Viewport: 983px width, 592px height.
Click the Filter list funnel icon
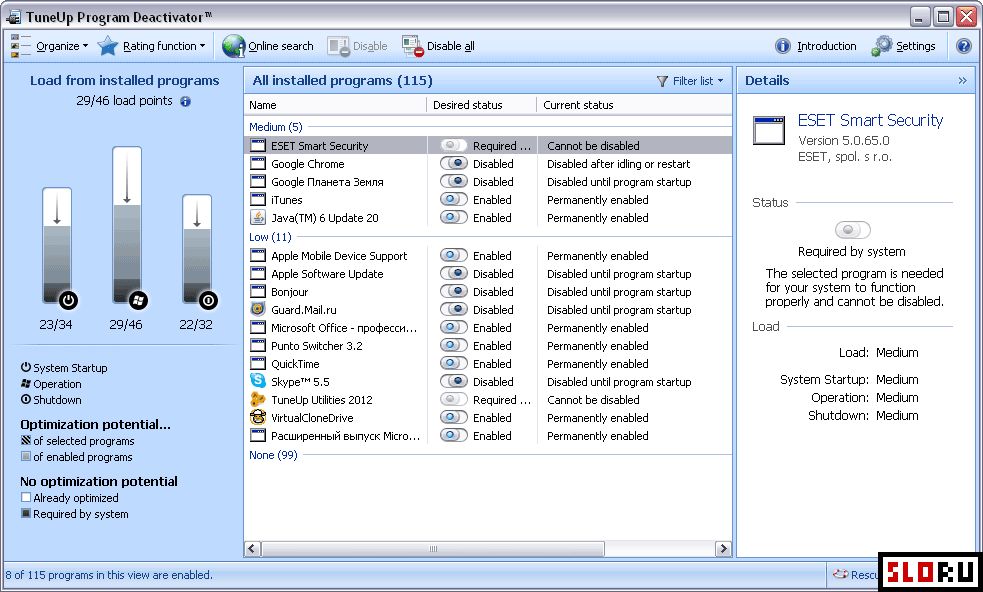pyautogui.click(x=662, y=81)
